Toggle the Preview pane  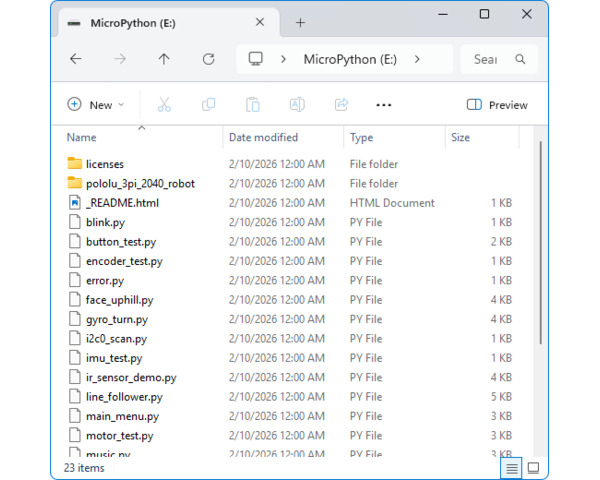497,105
